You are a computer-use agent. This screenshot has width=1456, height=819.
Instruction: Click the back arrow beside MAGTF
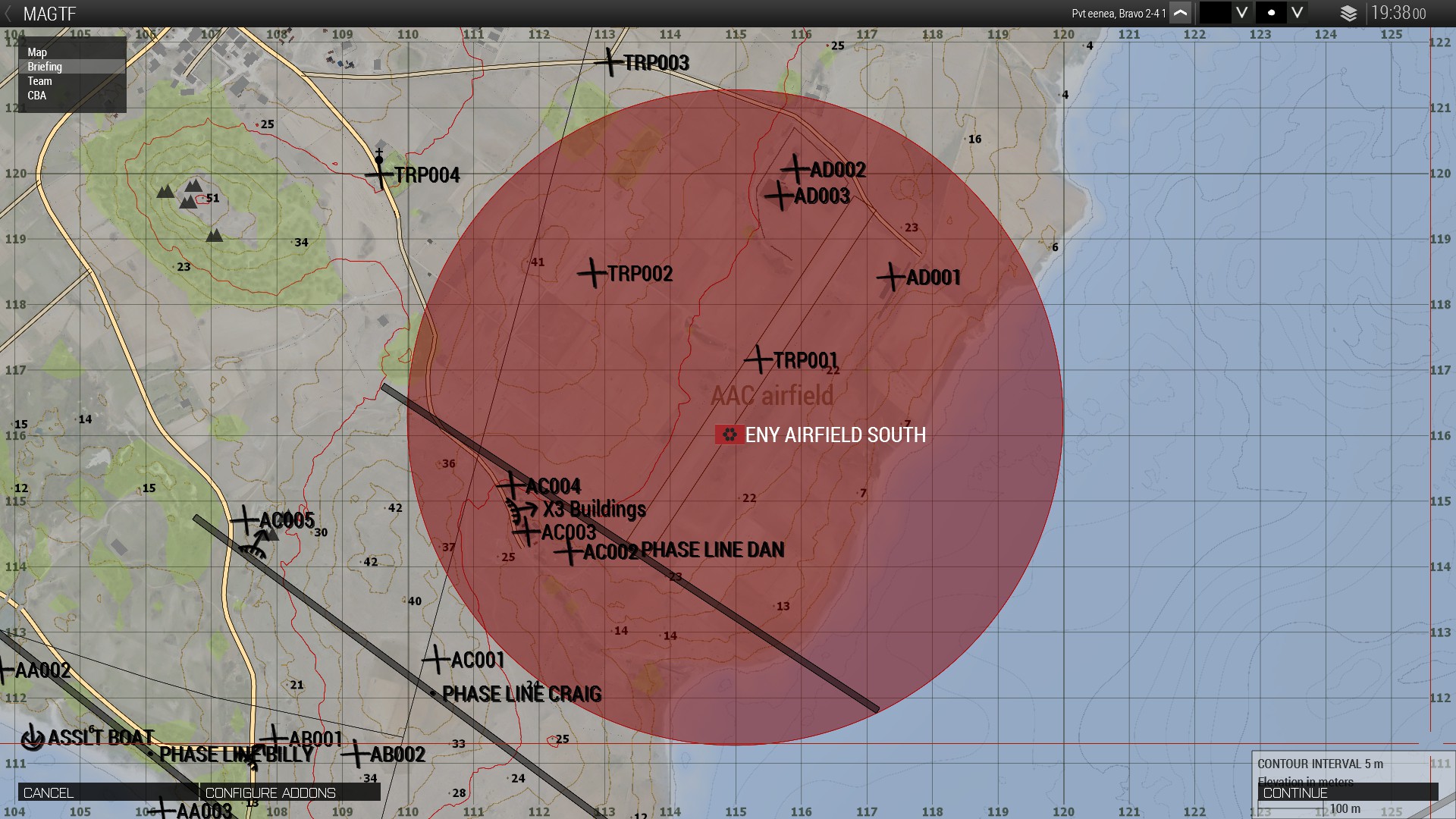tap(8, 14)
